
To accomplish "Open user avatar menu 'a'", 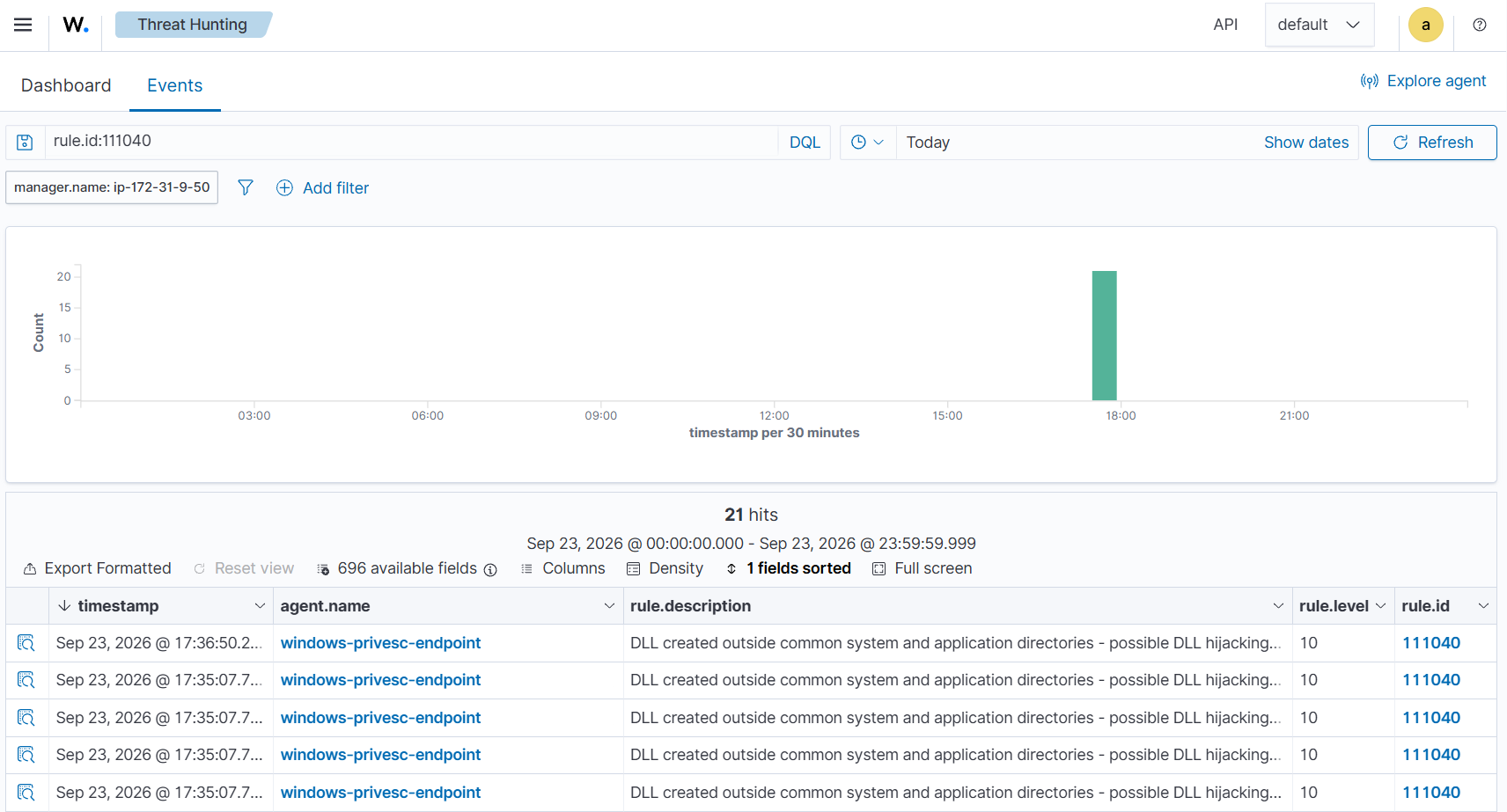I will coord(1425,25).
